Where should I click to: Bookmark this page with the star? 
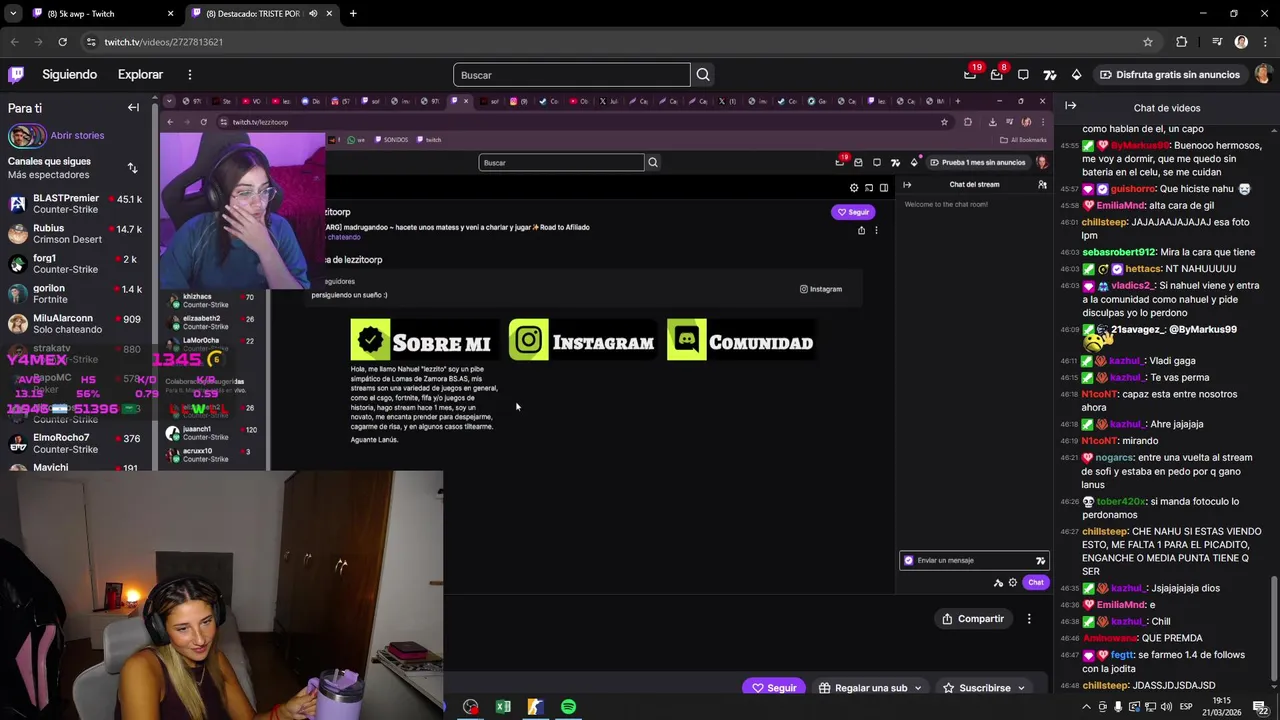pyautogui.click(x=1148, y=42)
